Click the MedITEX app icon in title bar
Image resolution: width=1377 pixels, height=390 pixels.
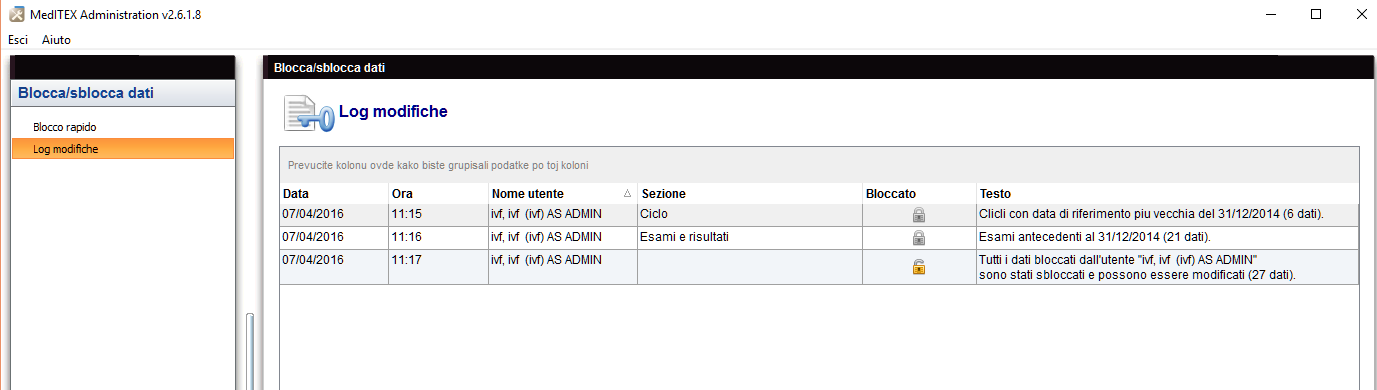tap(16, 14)
